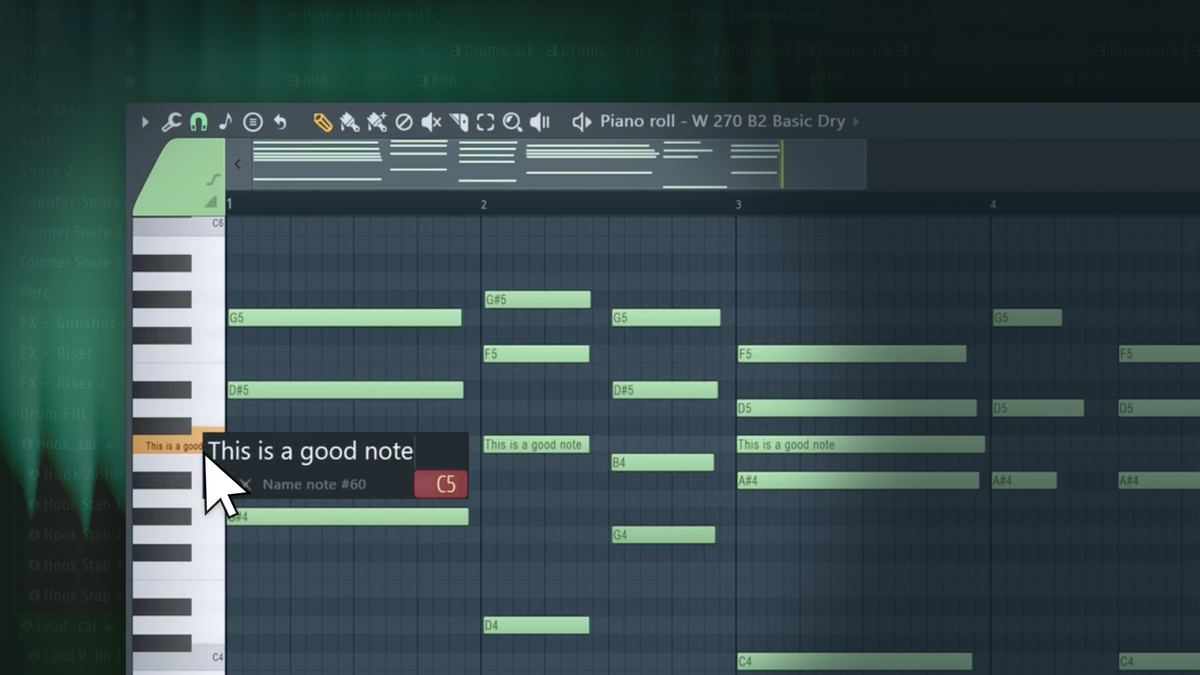Select the F5 note in bar 2
This screenshot has height=675, width=1200.
pyautogui.click(x=536, y=354)
